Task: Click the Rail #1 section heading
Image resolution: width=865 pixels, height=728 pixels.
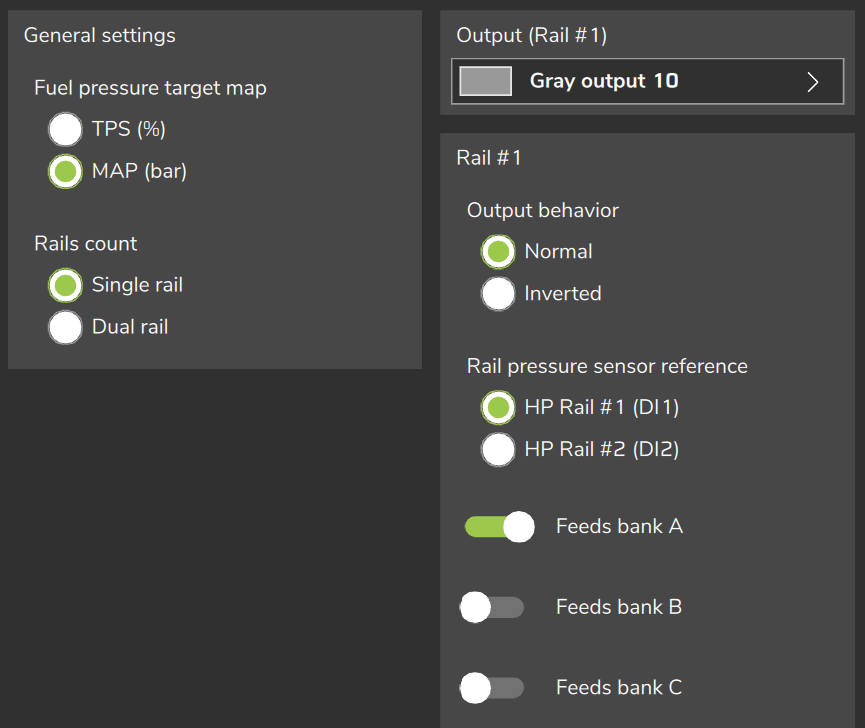Action: (489, 158)
